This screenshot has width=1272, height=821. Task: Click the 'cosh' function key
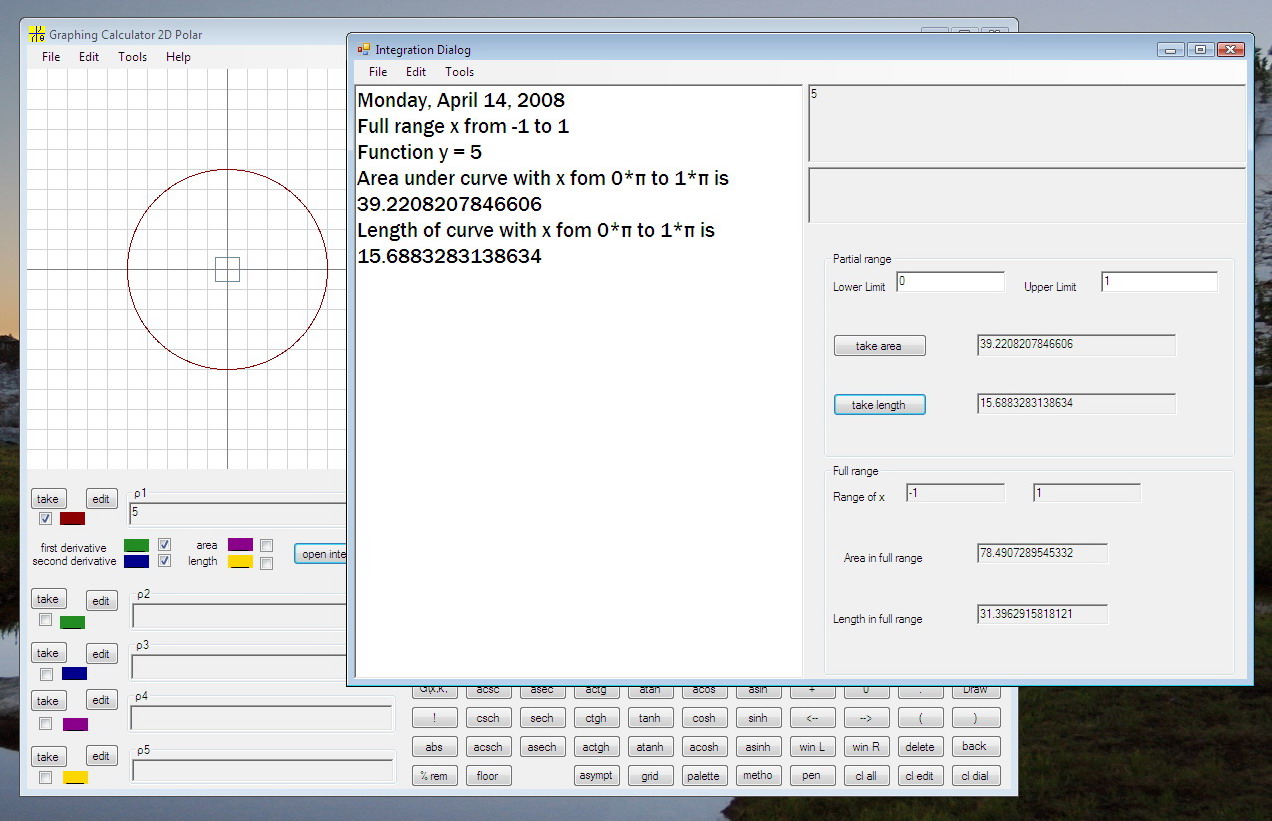tap(704, 718)
